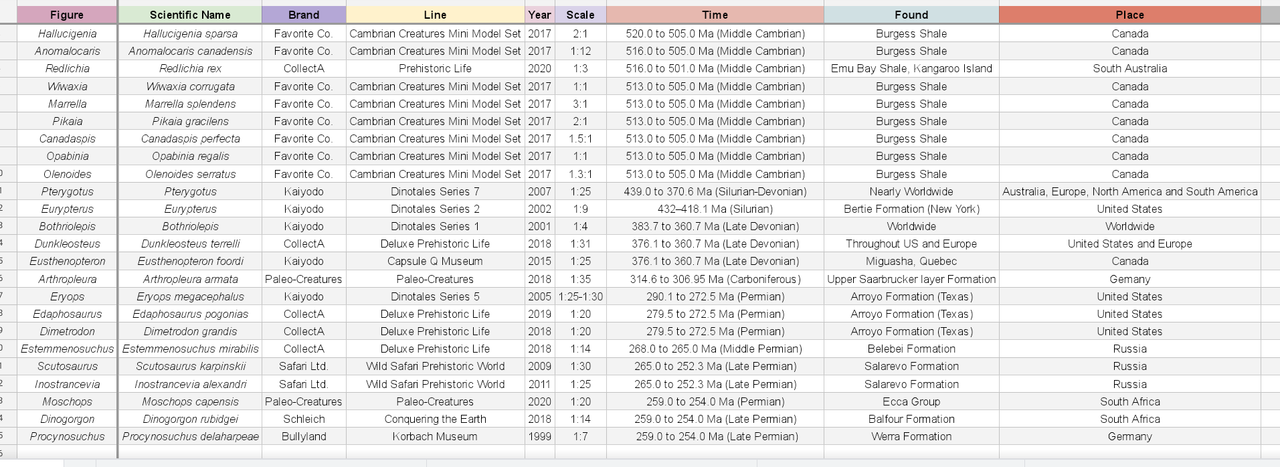Click the Eryops megacephalus cell
This screenshot has height=467, width=1280.
(x=190, y=296)
